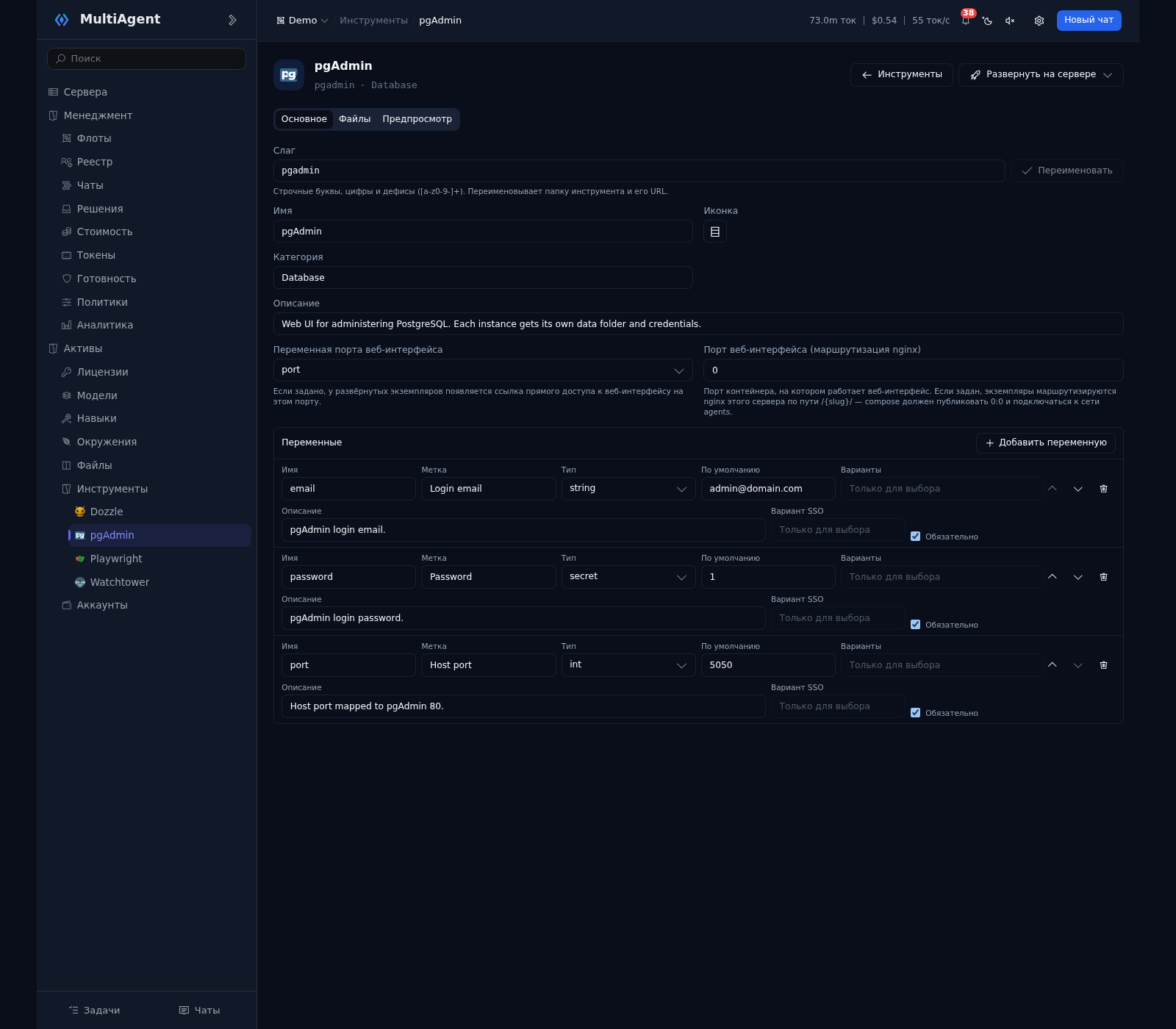This screenshot has height=1029, width=1176.
Task: Toggle dark mode moon icon
Action: pyautogui.click(x=987, y=21)
